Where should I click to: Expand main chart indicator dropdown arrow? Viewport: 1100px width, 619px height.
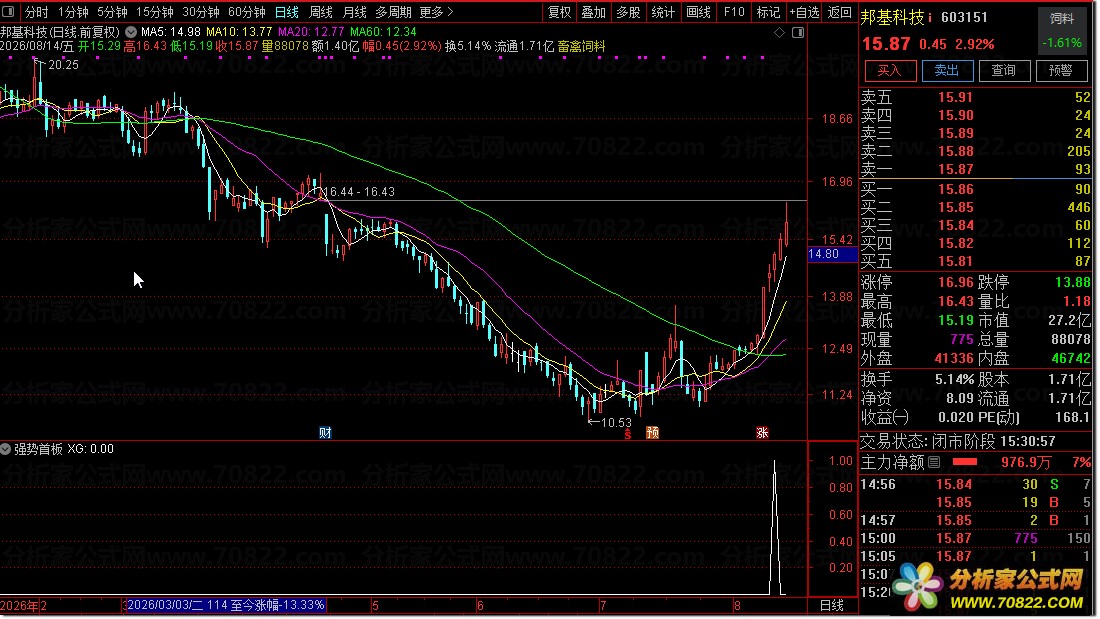[131, 32]
